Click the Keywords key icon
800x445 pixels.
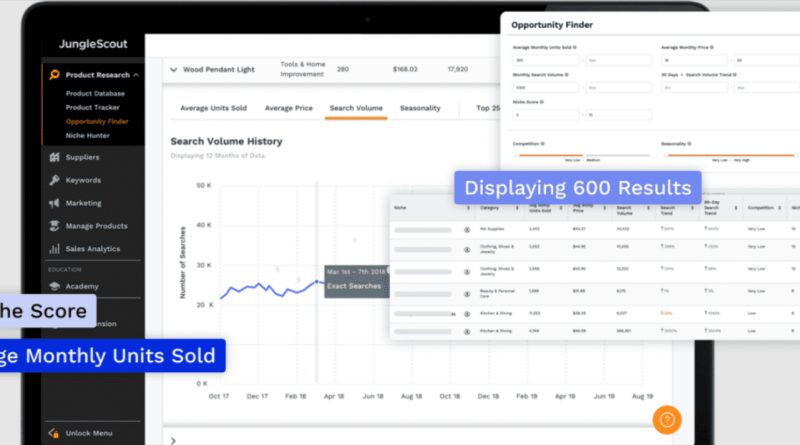tap(54, 180)
